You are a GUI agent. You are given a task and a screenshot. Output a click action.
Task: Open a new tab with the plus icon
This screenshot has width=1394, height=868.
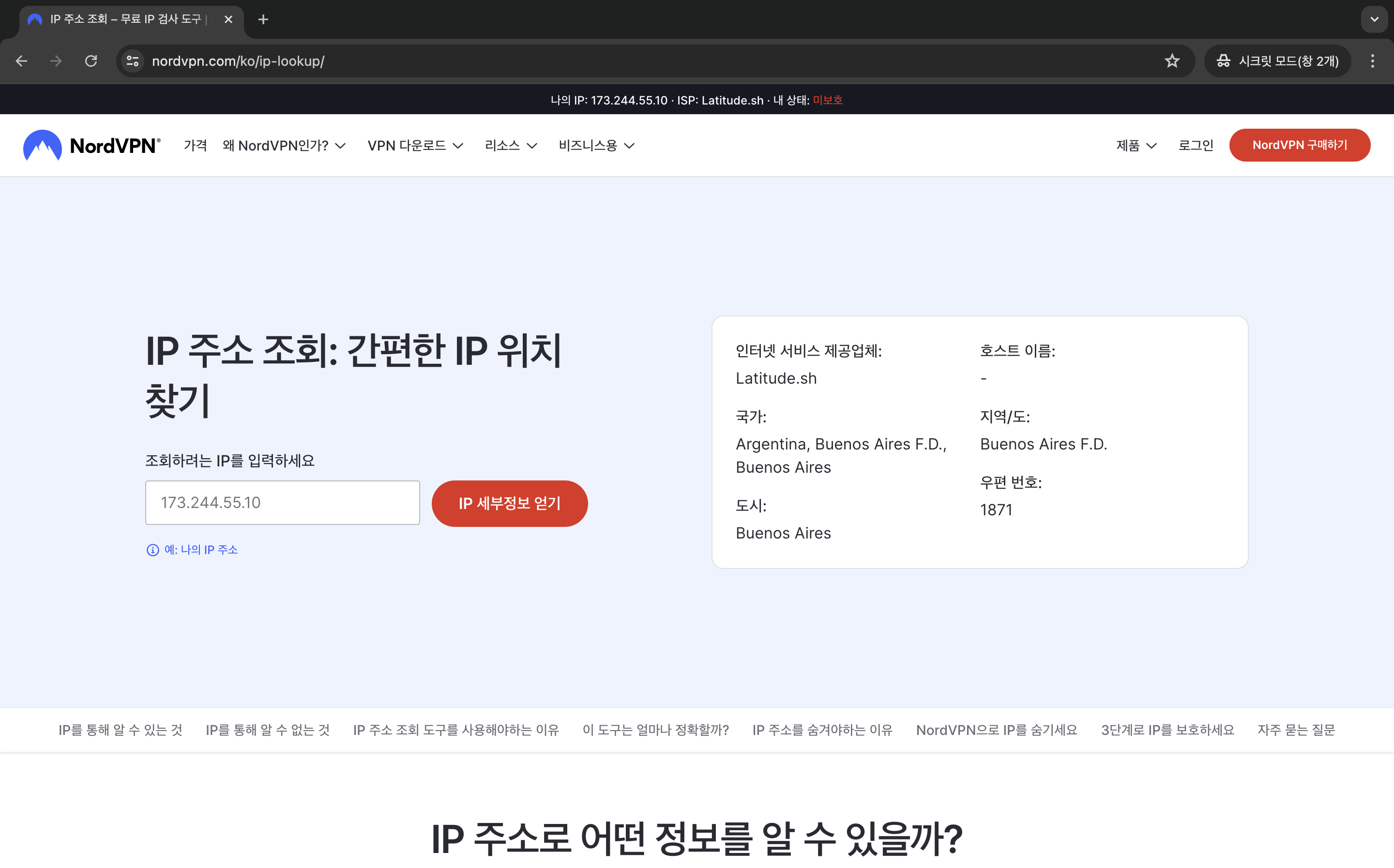point(263,19)
